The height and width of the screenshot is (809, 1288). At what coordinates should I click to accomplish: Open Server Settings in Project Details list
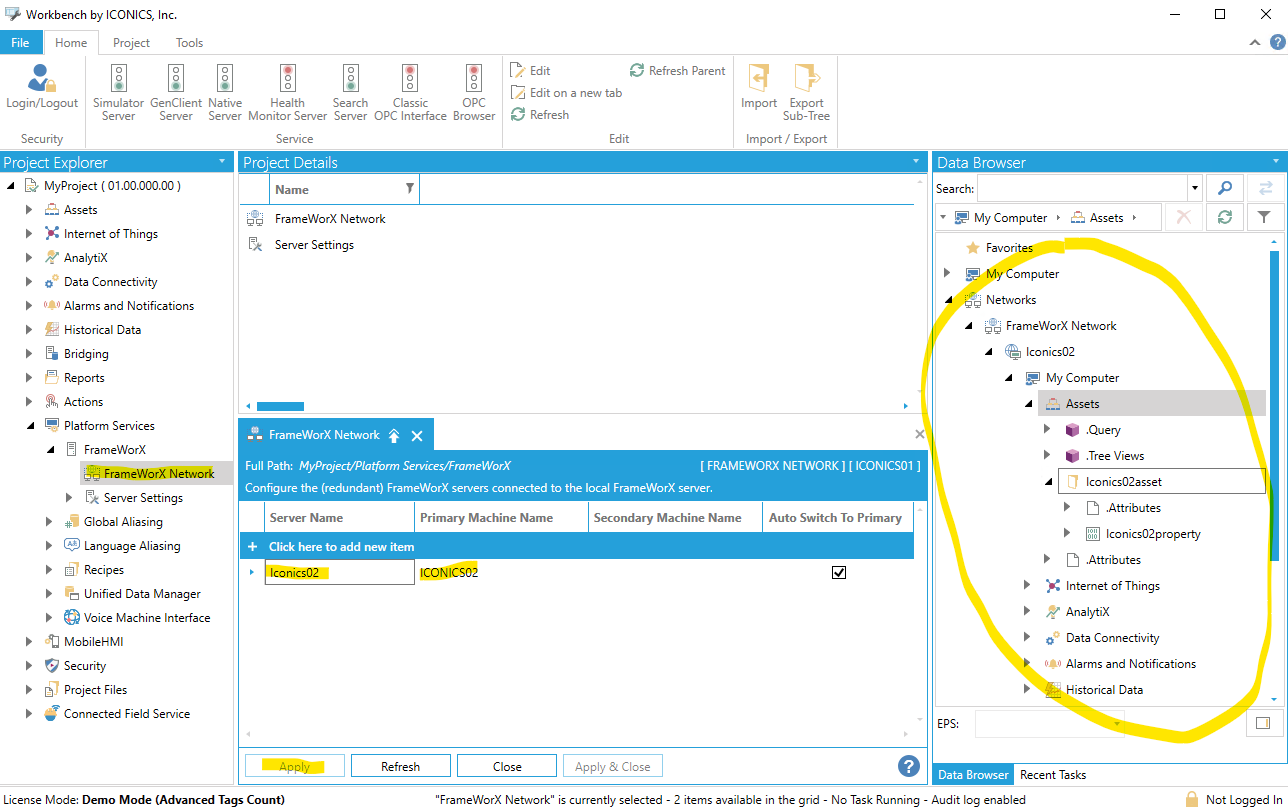click(314, 245)
